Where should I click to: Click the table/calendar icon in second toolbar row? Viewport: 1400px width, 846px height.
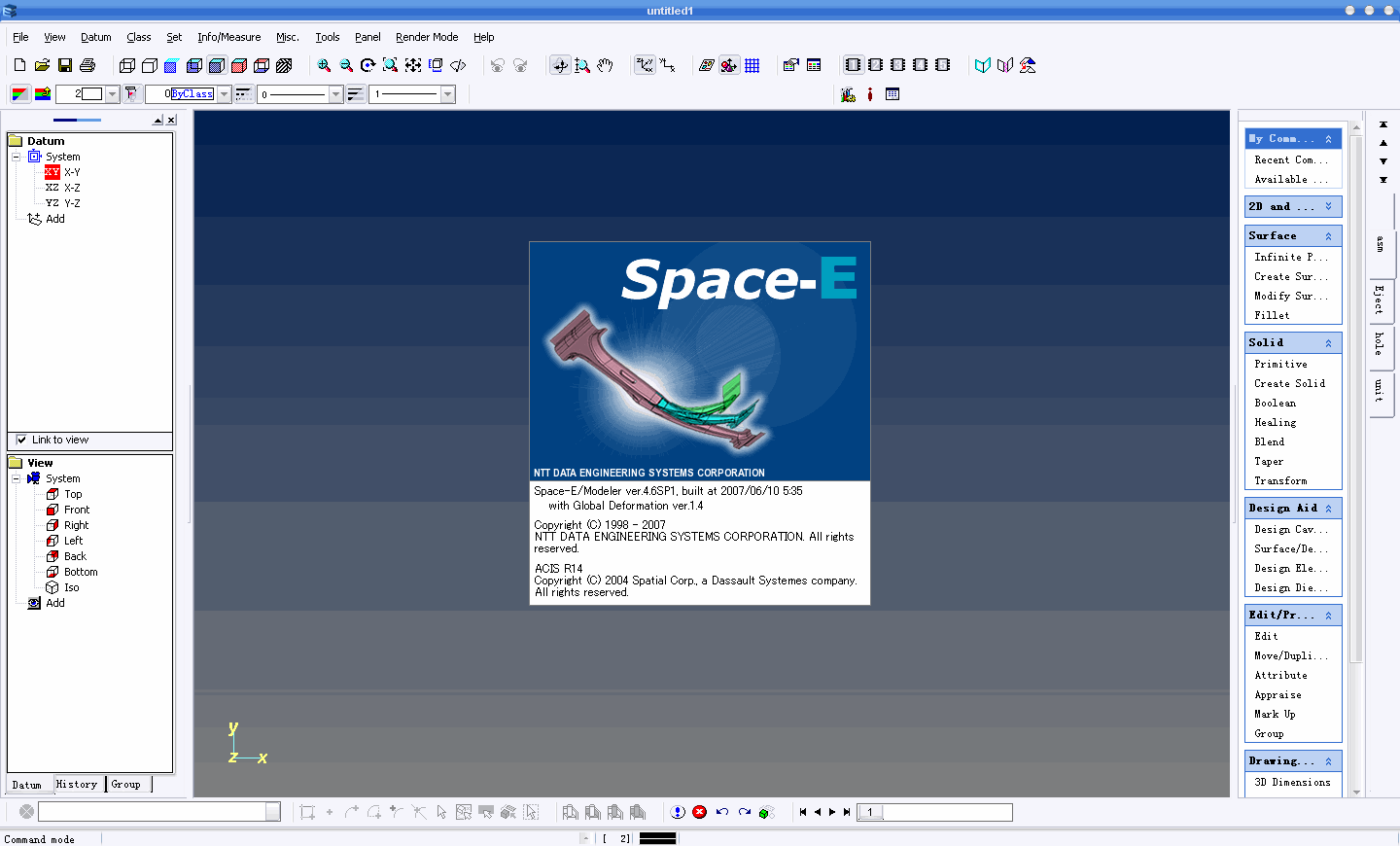[892, 94]
